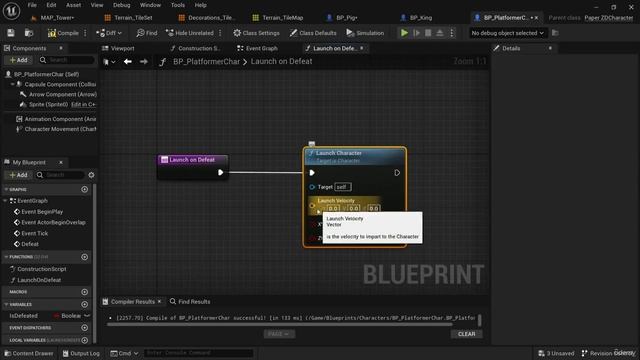
Task: Click the Eject from player icon
Action: (440, 33)
